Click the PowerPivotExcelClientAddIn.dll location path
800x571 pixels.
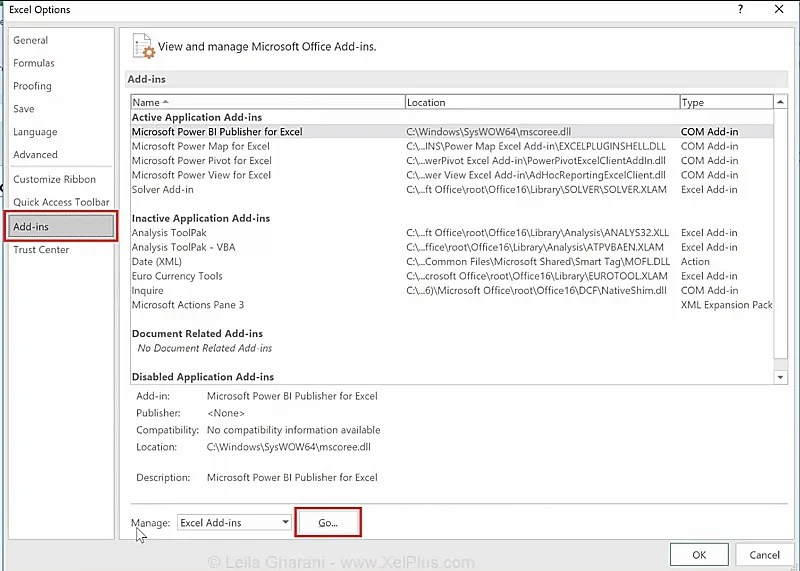pyautogui.click(x=536, y=160)
